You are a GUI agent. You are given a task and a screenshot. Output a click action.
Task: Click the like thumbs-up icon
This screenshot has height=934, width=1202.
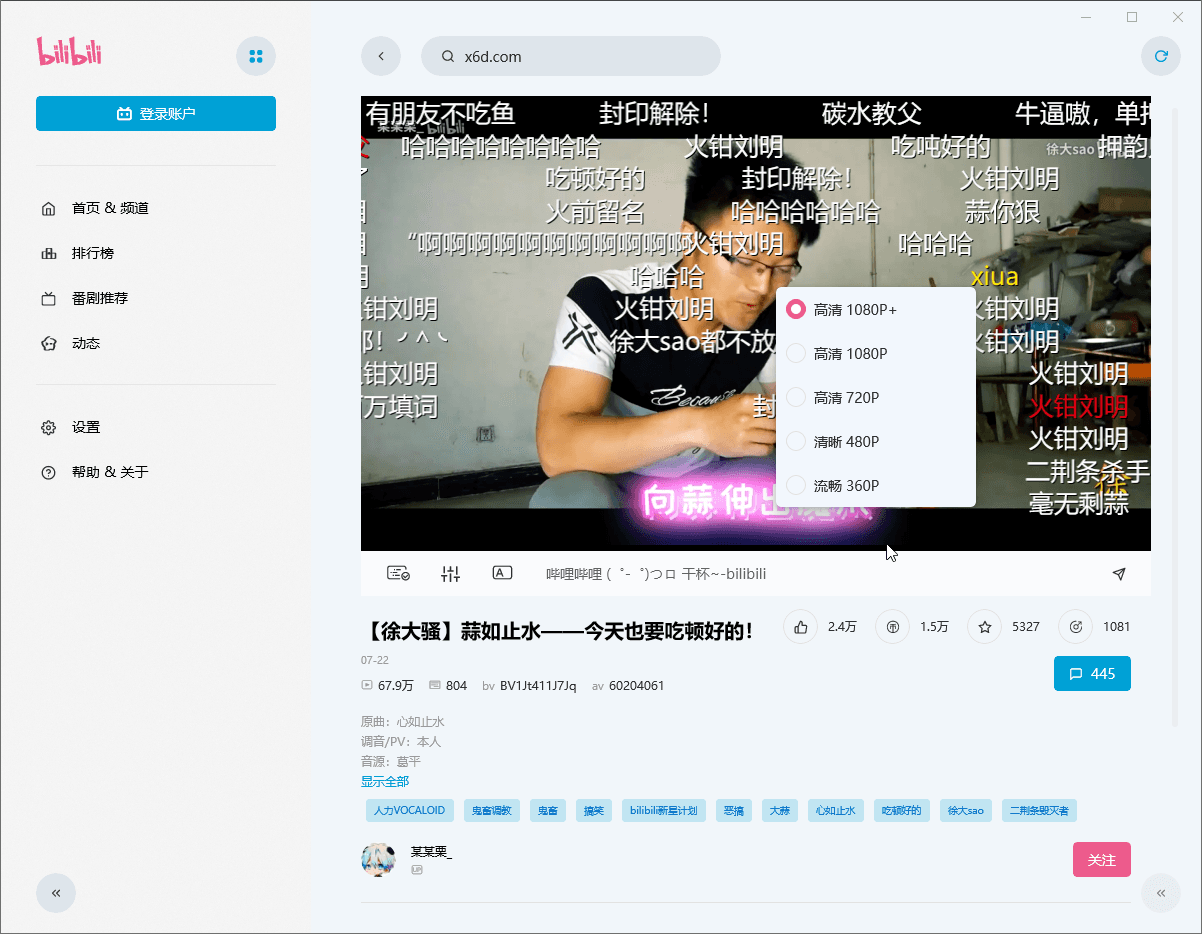click(x=800, y=627)
